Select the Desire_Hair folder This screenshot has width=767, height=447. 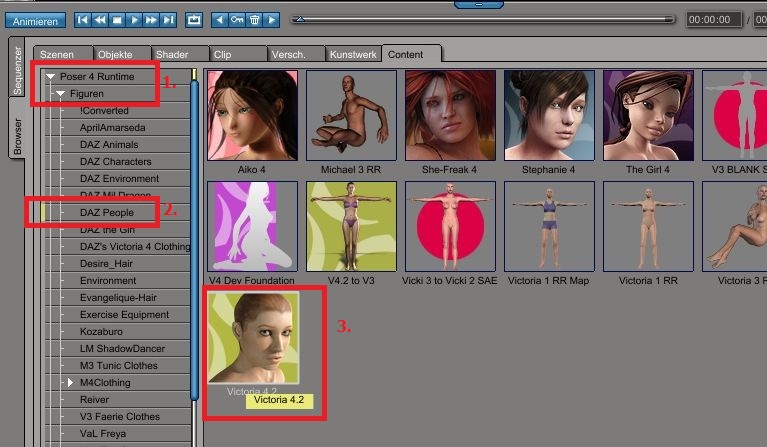tap(106, 264)
